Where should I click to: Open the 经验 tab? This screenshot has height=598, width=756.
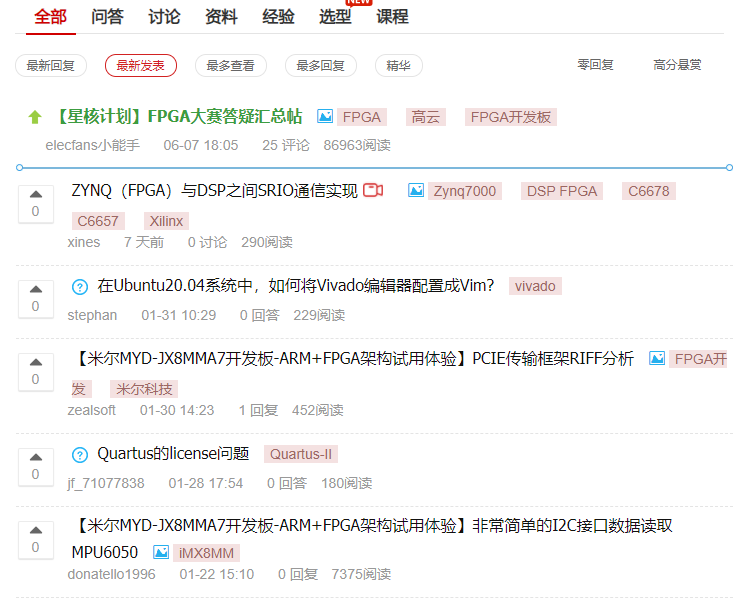pyautogui.click(x=278, y=17)
